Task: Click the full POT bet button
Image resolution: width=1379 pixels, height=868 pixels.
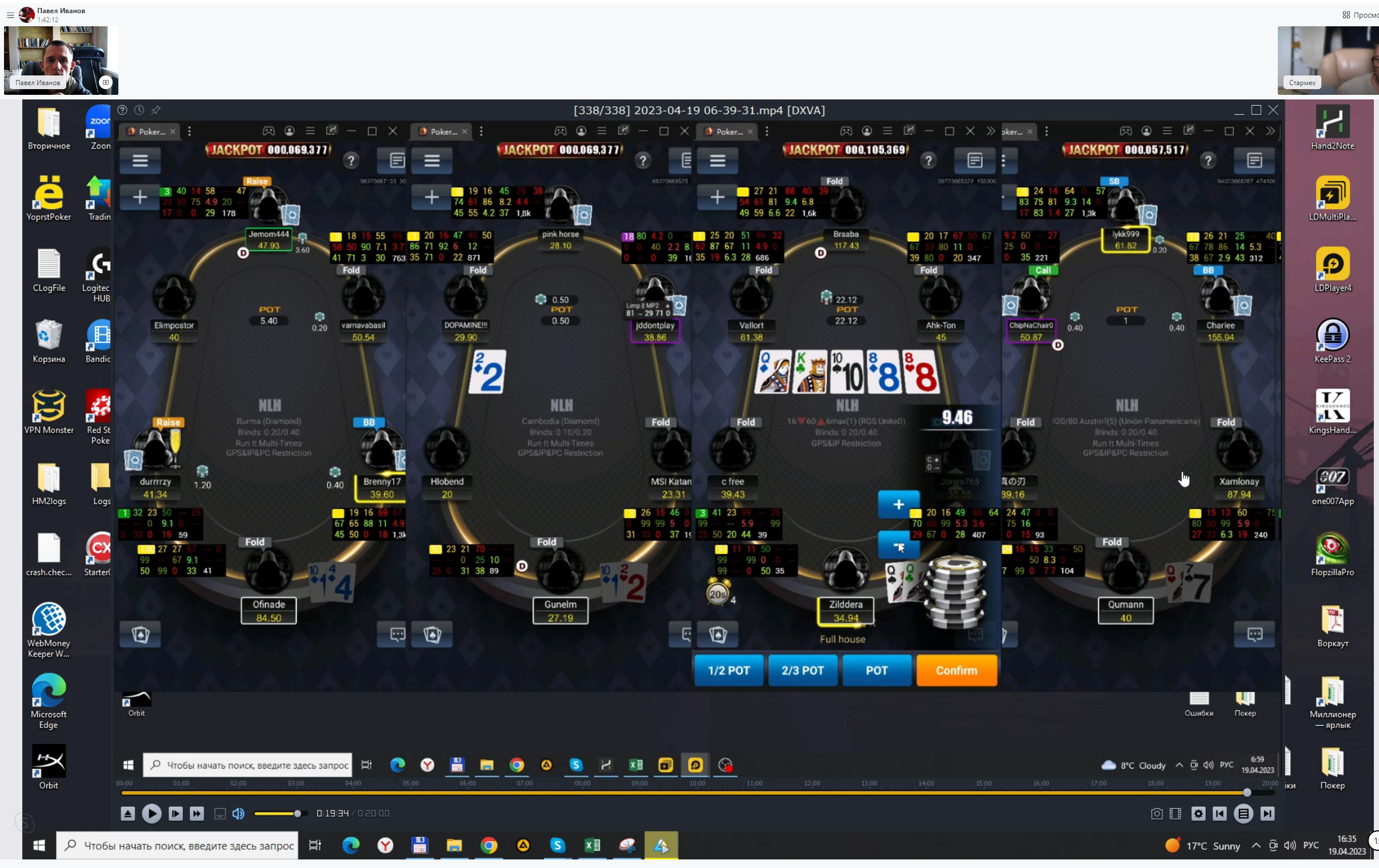Action: point(876,670)
